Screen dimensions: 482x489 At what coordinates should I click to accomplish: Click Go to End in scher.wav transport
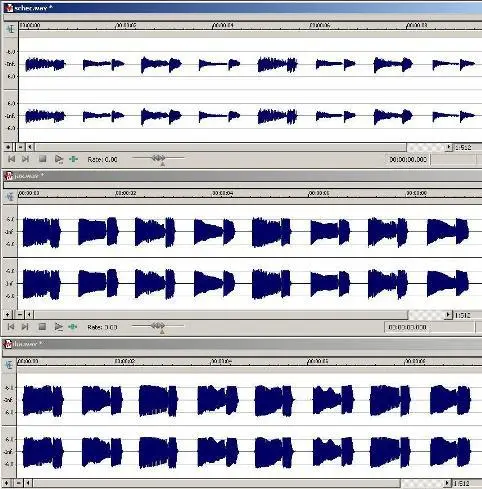[x=25, y=159]
